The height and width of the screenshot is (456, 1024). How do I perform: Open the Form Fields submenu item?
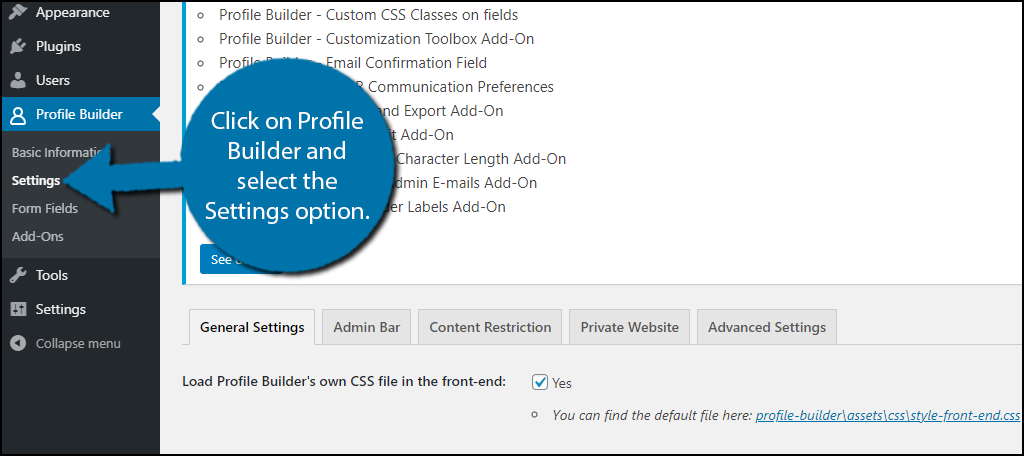44,208
